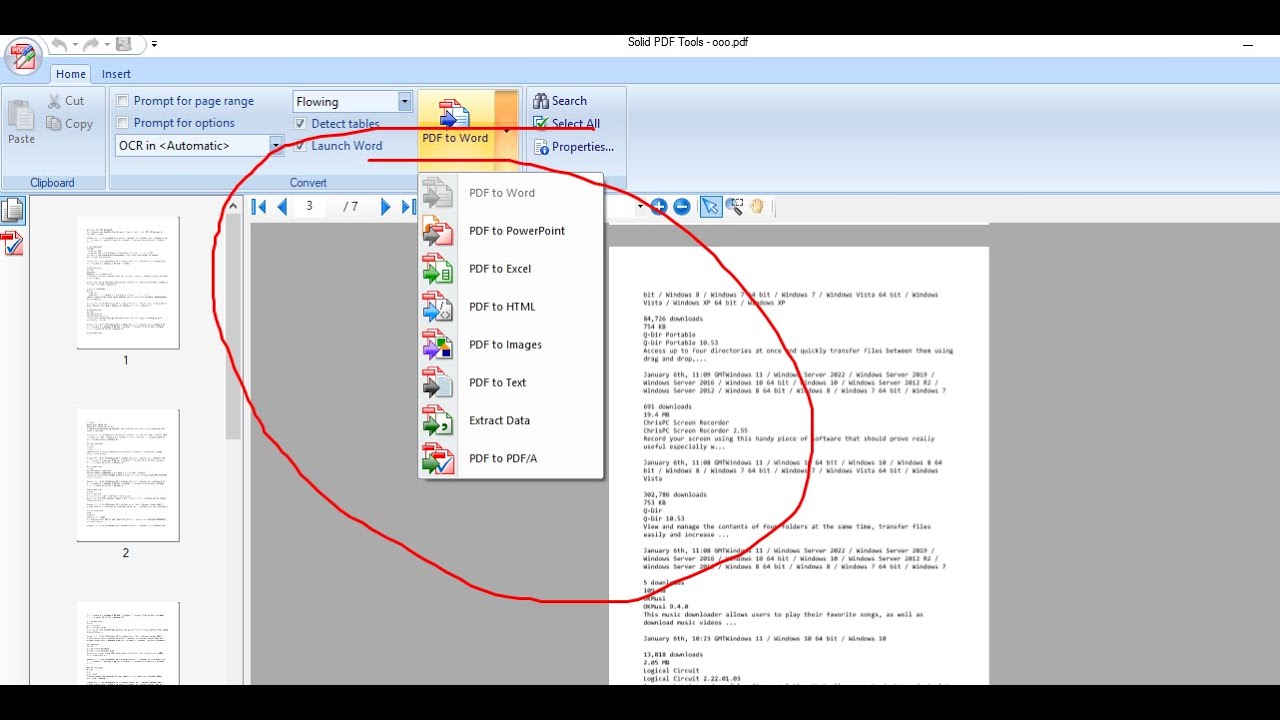1280x720 pixels.
Task: Click the Redo arrow in quick access toolbar
Action: 91,45
